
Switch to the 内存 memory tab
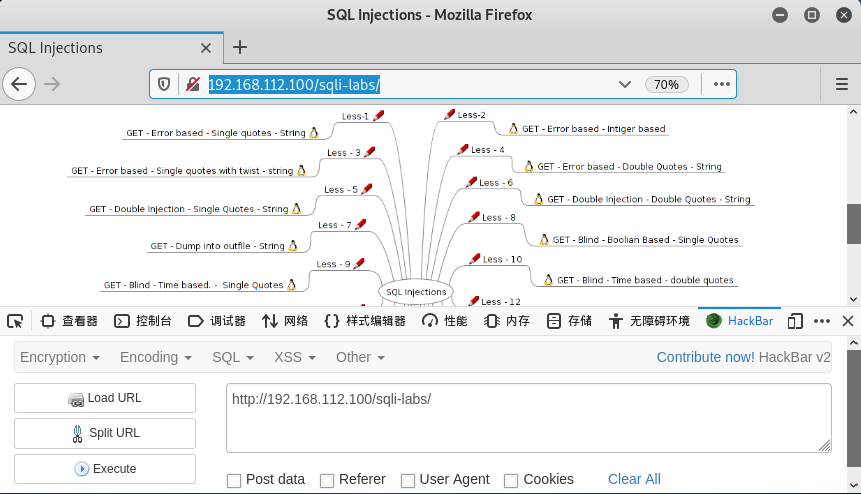point(507,321)
